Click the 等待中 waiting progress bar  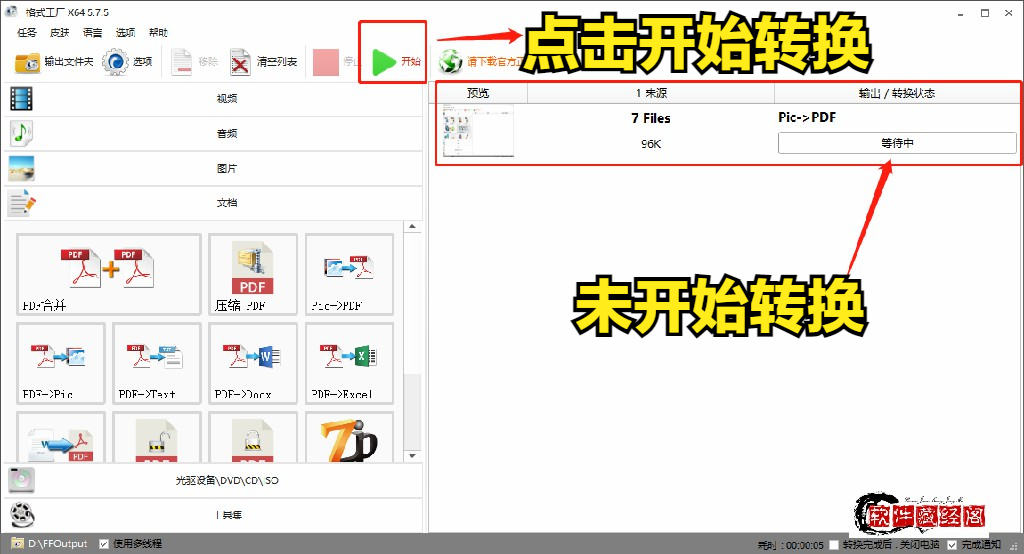(x=897, y=143)
